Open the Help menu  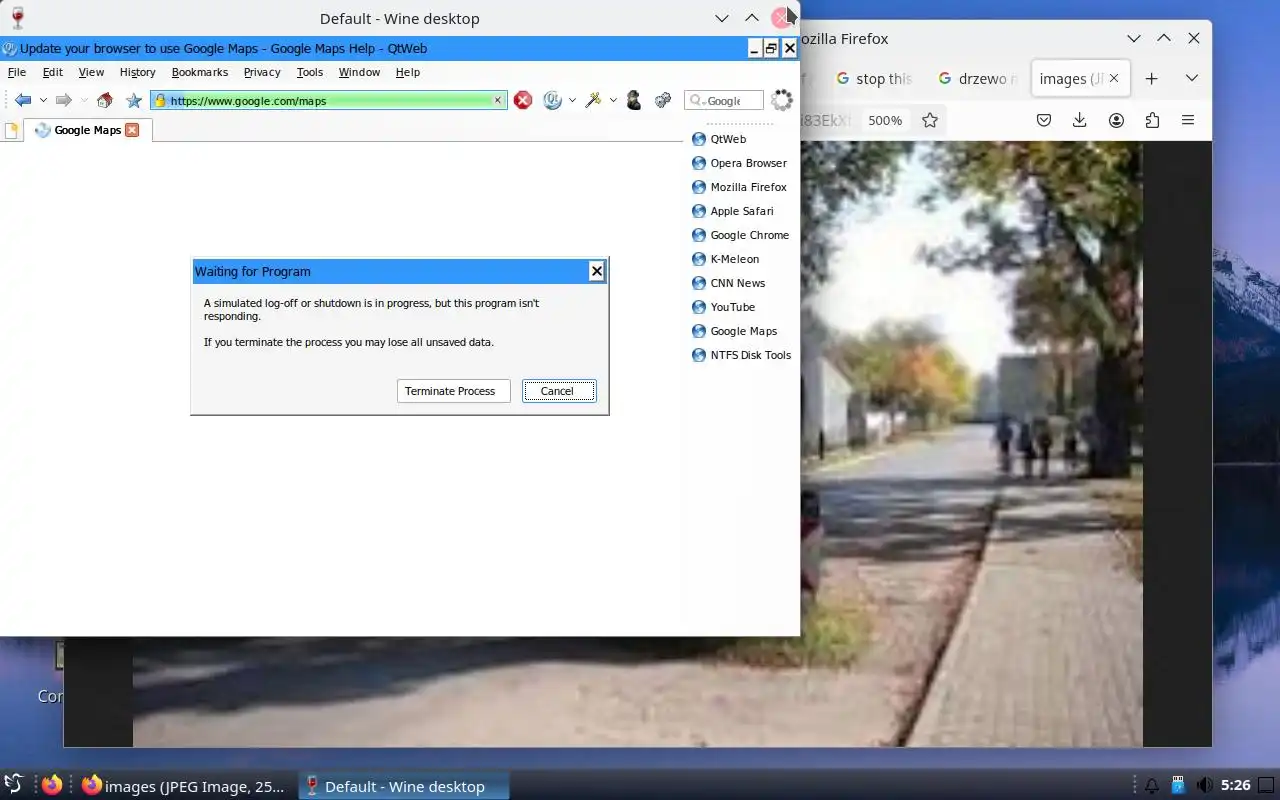coord(408,72)
